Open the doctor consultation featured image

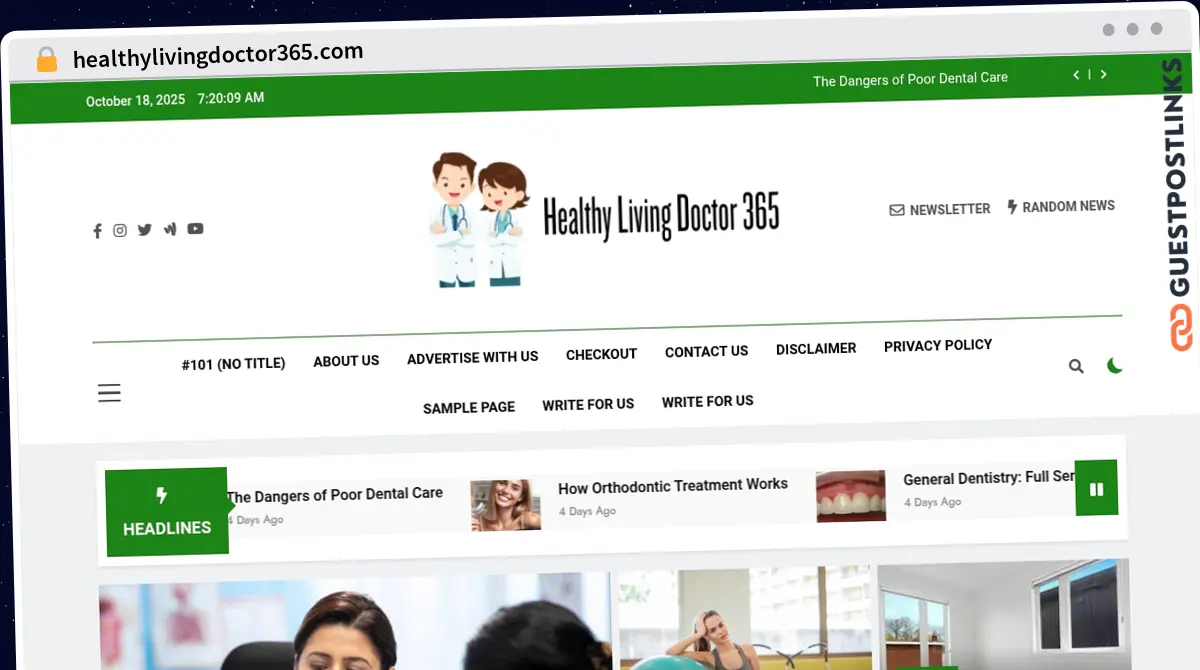(x=354, y=622)
